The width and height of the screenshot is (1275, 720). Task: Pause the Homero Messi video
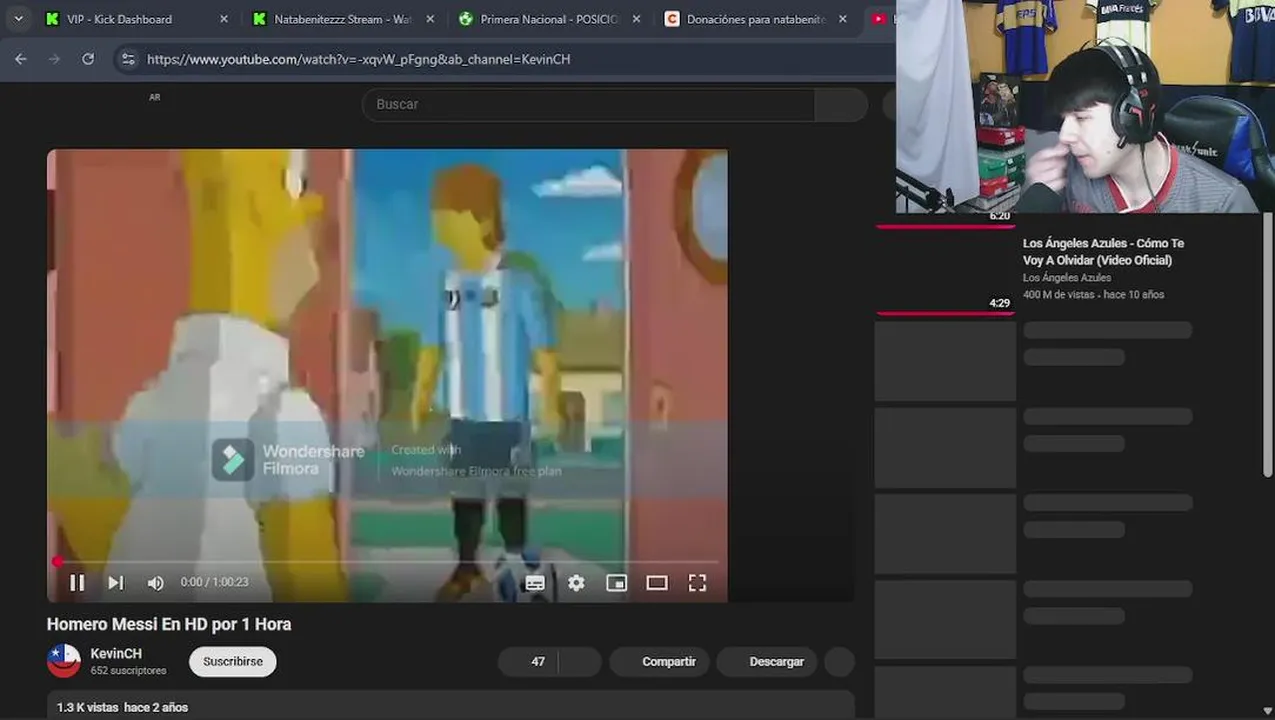point(77,583)
